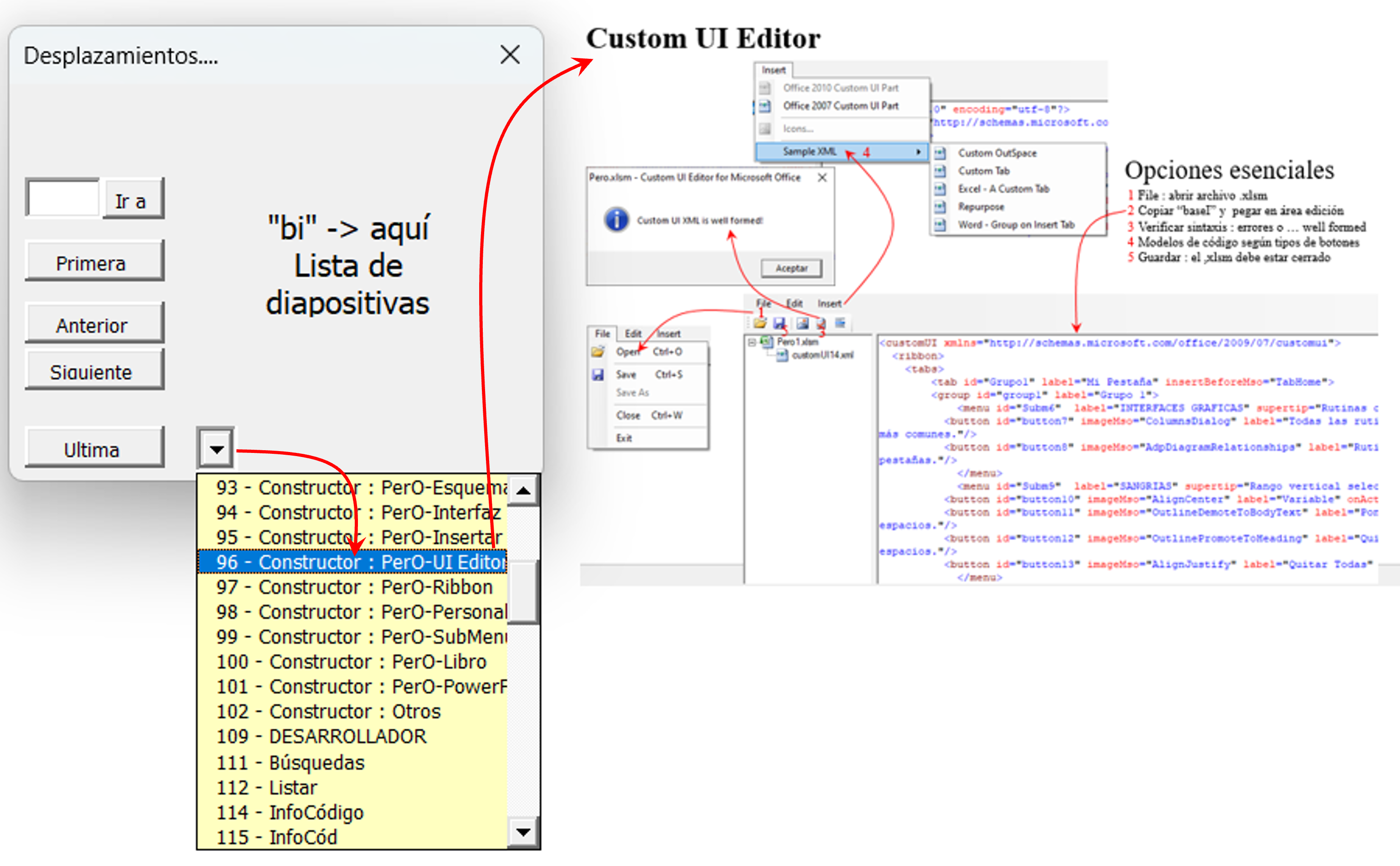Click the Edit tab above the Open/Save dropdown
The width and height of the screenshot is (1400, 866).
[633, 333]
